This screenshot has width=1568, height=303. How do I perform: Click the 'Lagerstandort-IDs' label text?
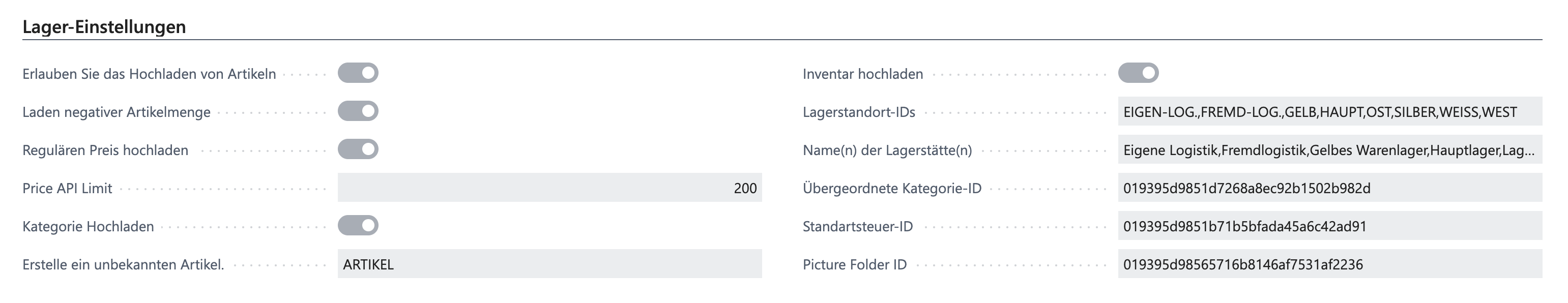click(x=858, y=112)
